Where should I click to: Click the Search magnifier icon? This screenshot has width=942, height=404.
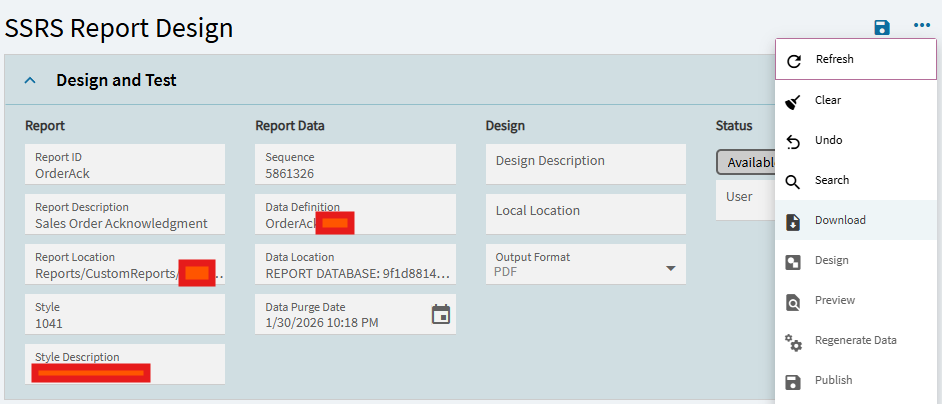tap(794, 181)
